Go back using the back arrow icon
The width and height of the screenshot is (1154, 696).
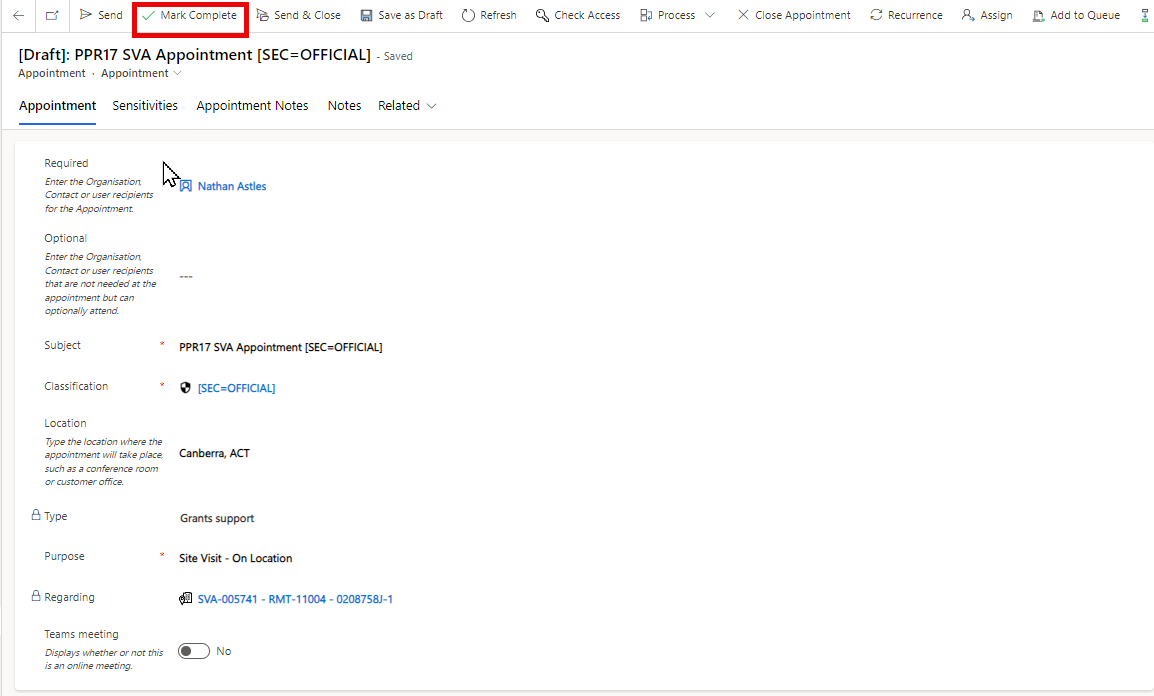pyautogui.click(x=18, y=15)
